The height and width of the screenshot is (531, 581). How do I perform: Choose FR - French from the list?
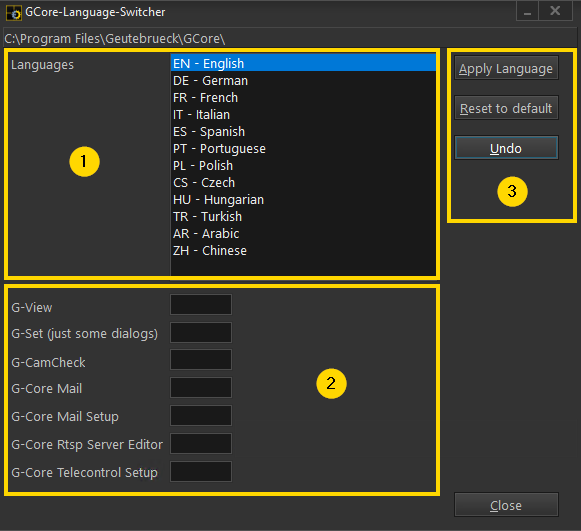[303, 97]
